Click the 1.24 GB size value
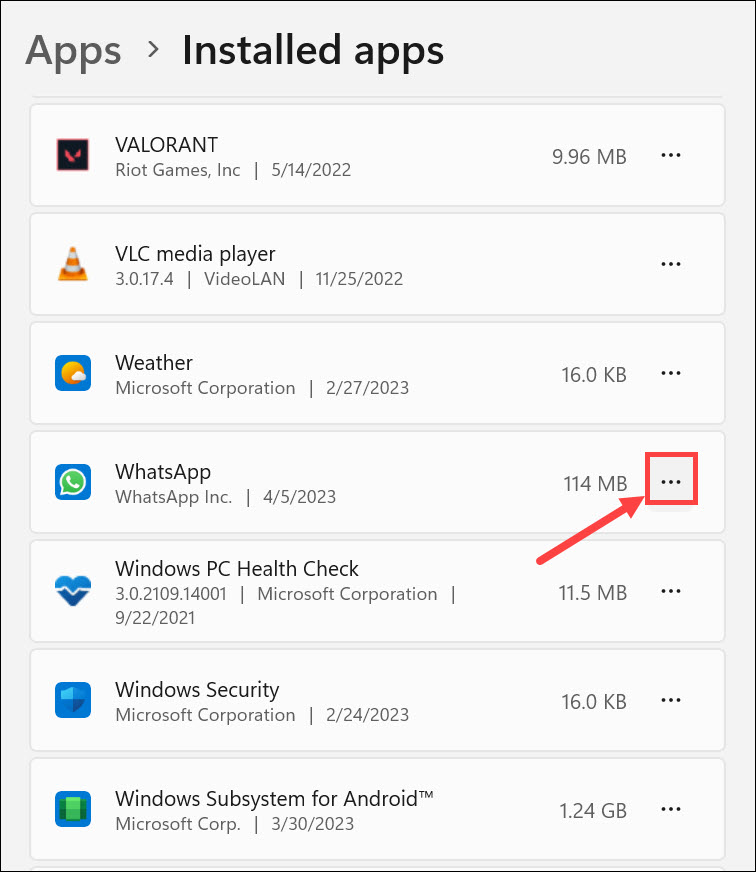 pos(593,811)
